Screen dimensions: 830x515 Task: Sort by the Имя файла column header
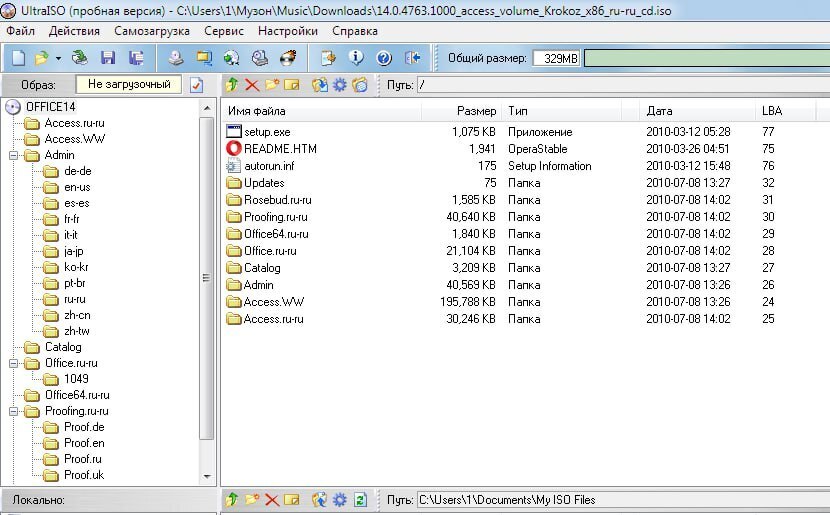tap(321, 111)
